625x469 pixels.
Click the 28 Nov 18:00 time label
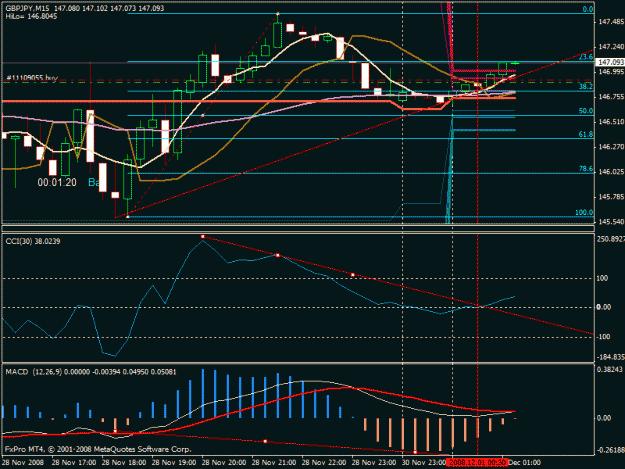[124, 463]
